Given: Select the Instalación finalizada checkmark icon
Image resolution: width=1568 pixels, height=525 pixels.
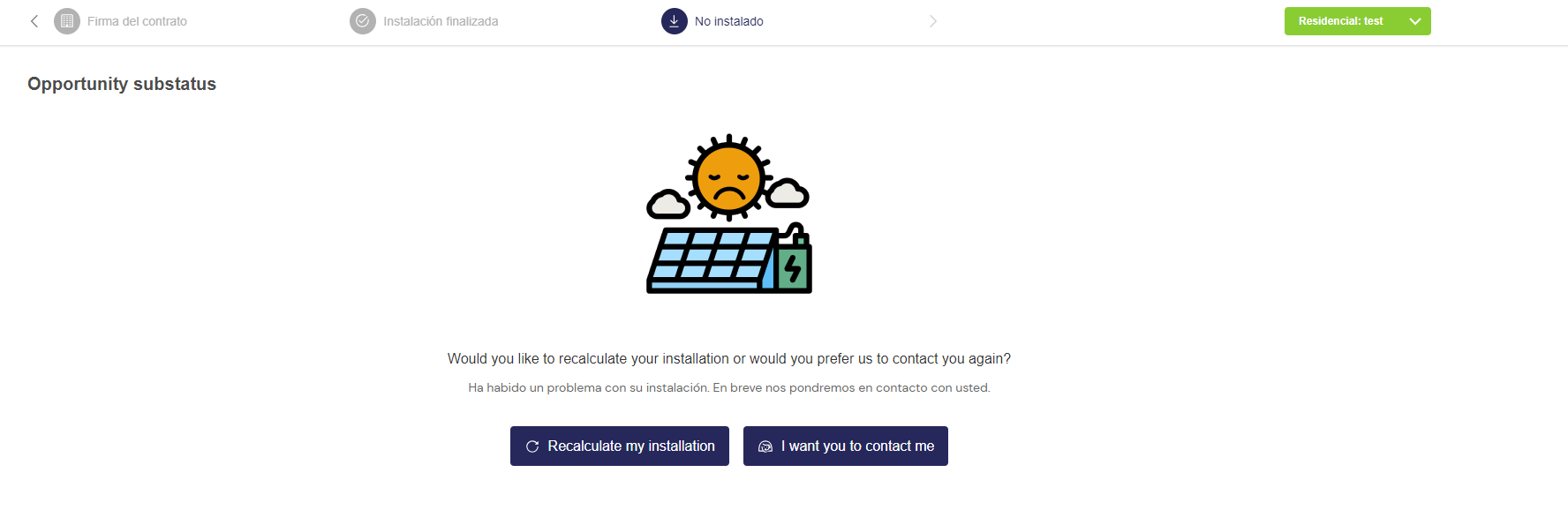Looking at the screenshot, I should pyautogui.click(x=363, y=21).
